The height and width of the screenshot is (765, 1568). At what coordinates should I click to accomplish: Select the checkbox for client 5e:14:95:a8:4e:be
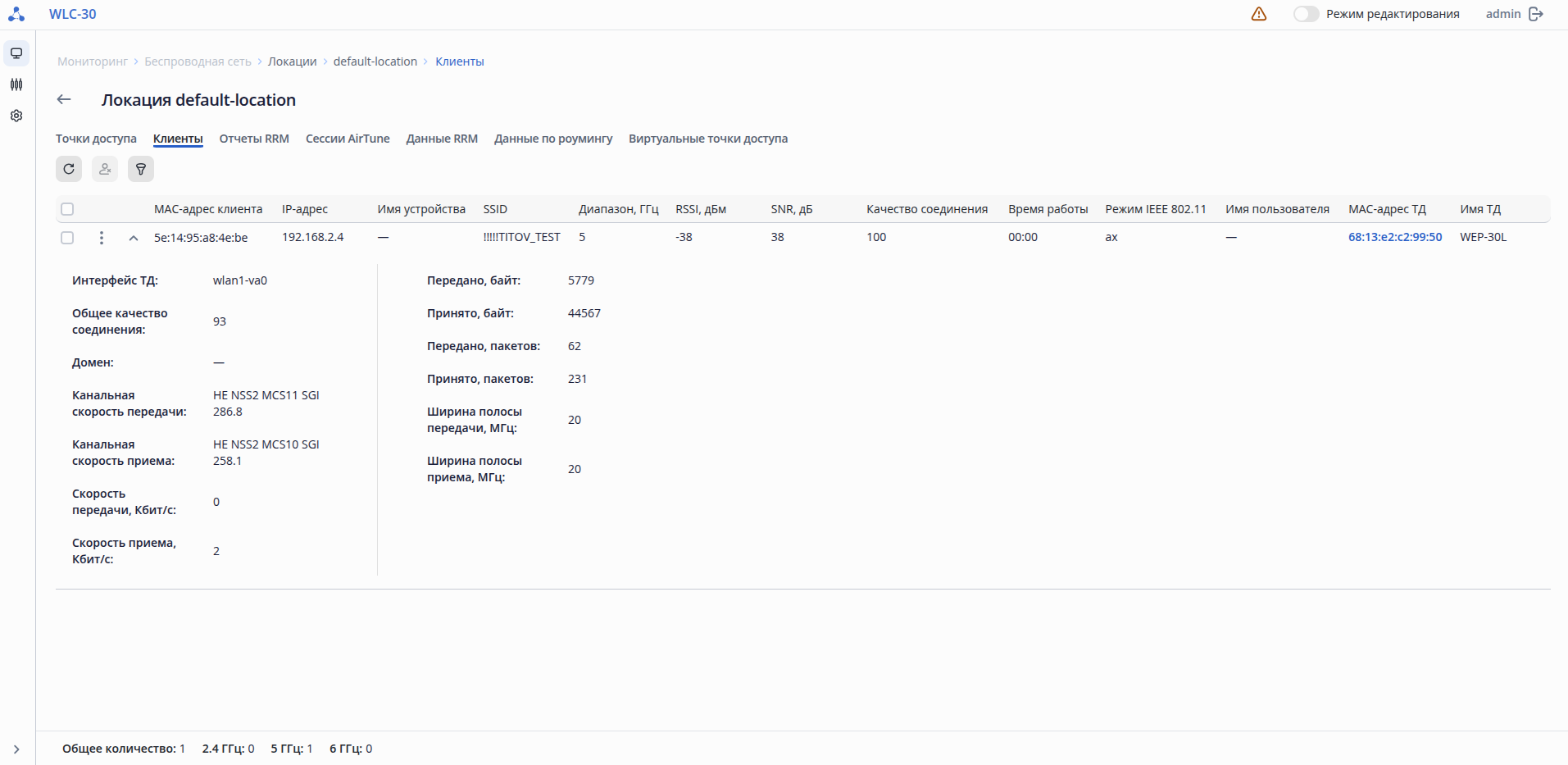pos(67,238)
